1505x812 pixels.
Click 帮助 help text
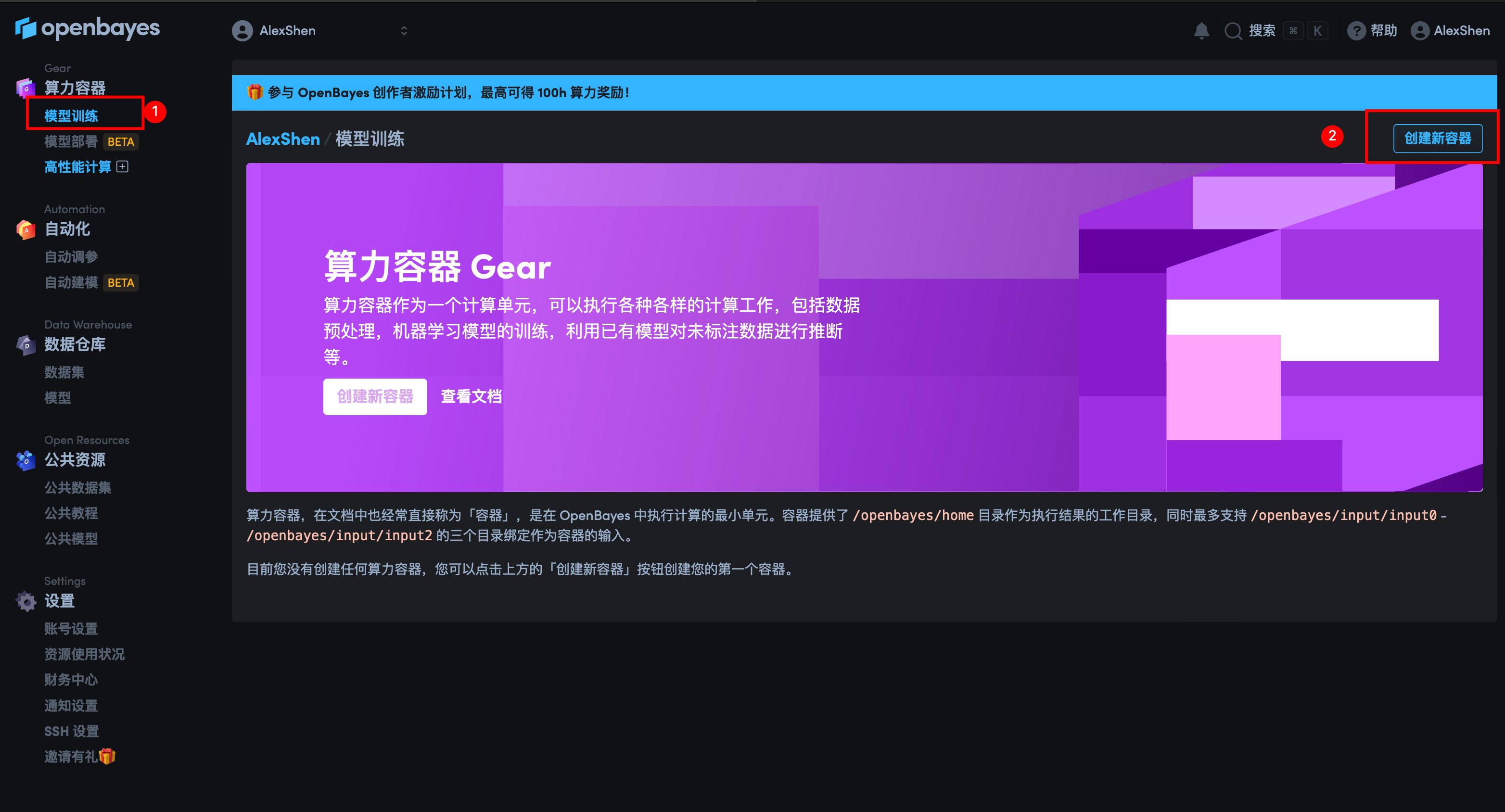pyautogui.click(x=1383, y=31)
